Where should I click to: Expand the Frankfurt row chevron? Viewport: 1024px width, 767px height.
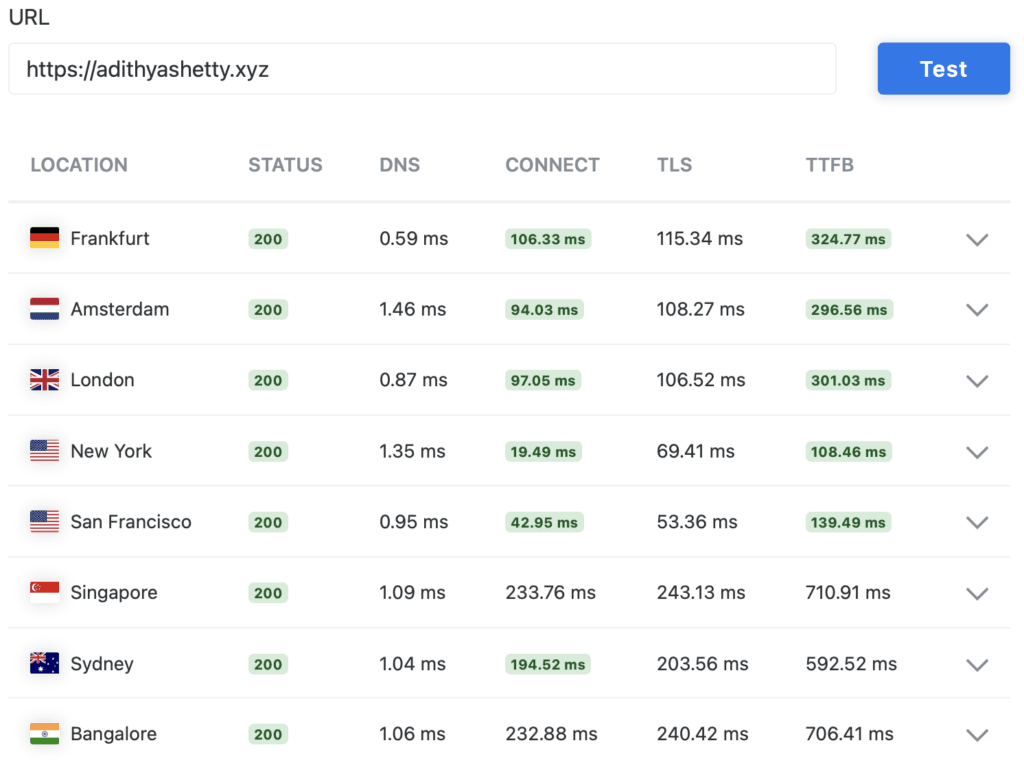point(977,240)
